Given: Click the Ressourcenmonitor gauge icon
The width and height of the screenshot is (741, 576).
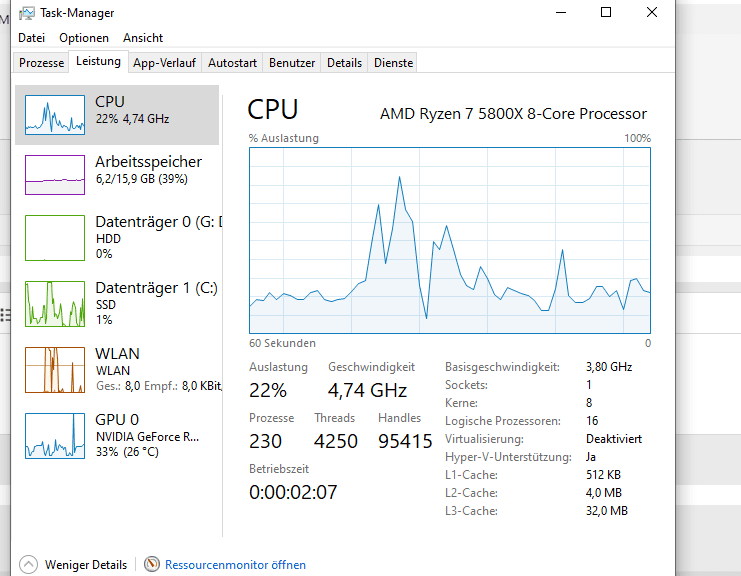Looking at the screenshot, I should click(x=152, y=565).
